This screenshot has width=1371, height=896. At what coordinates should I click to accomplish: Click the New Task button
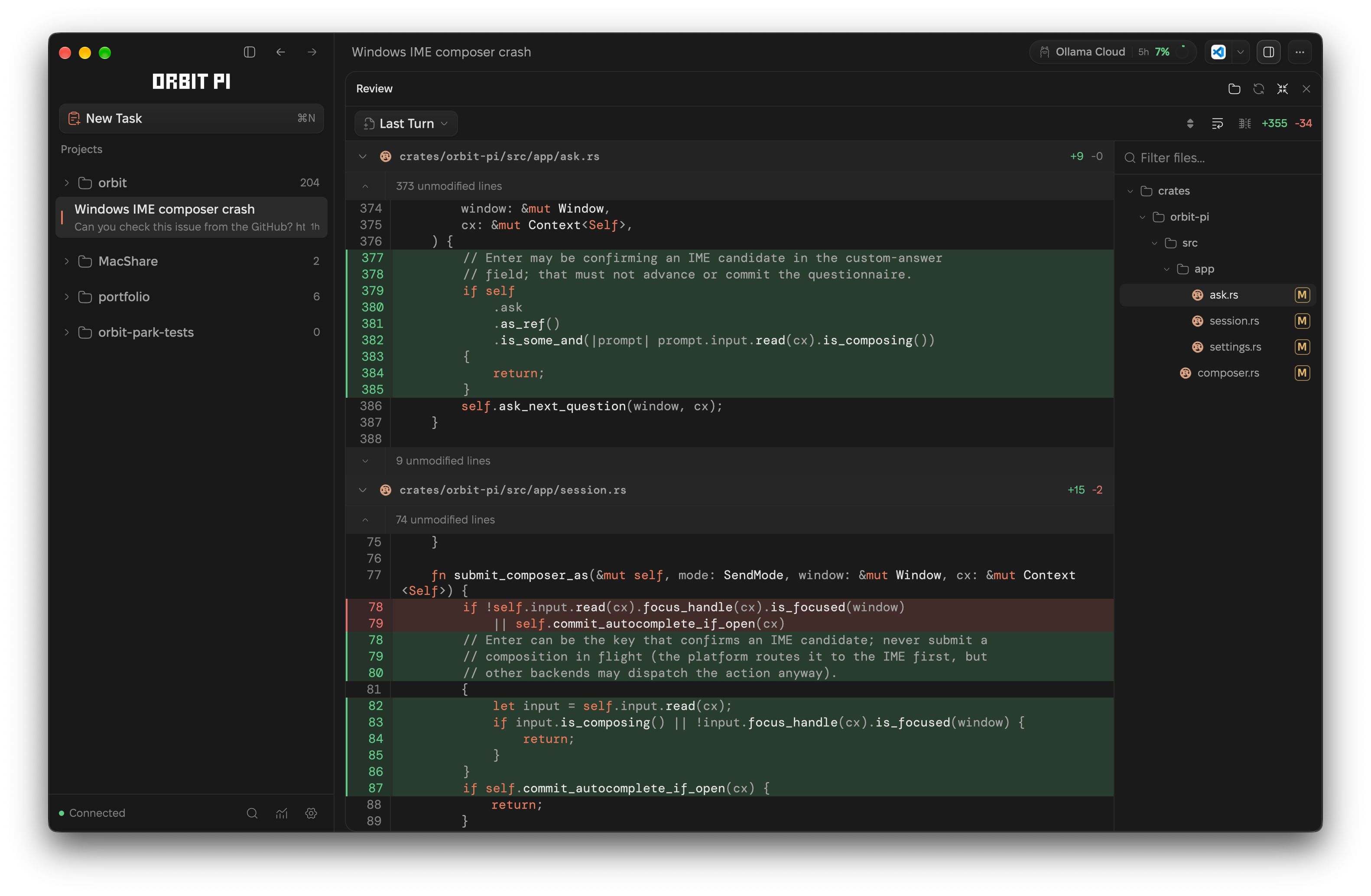click(191, 118)
